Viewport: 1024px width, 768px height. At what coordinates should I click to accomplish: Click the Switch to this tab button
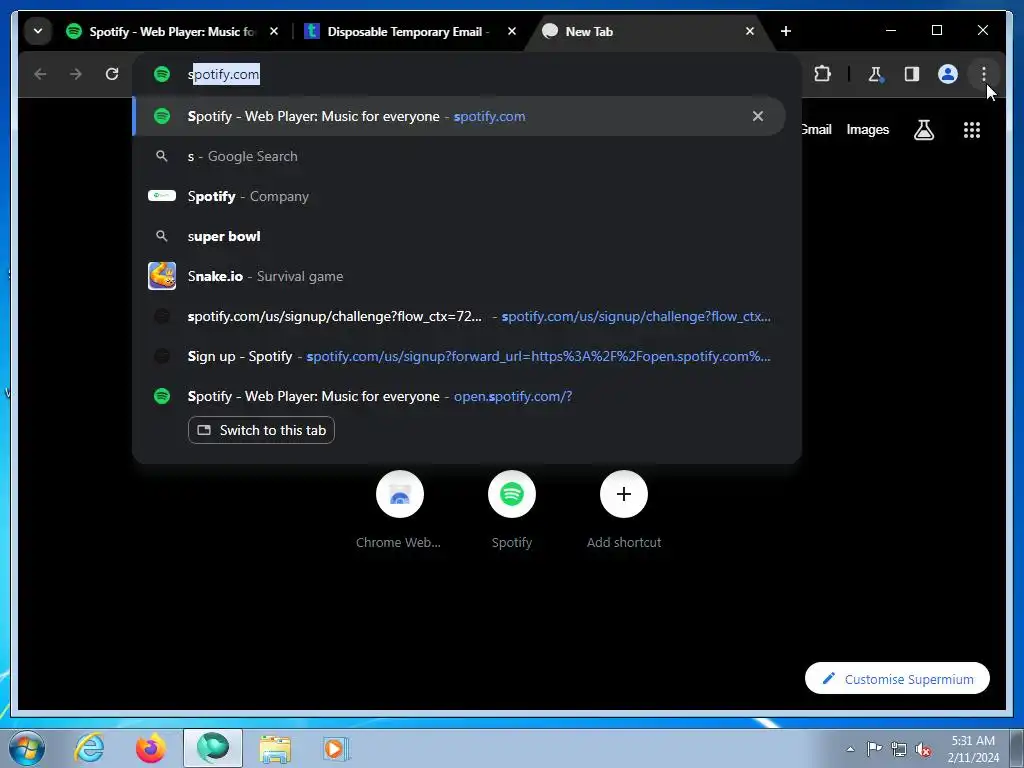point(261,430)
